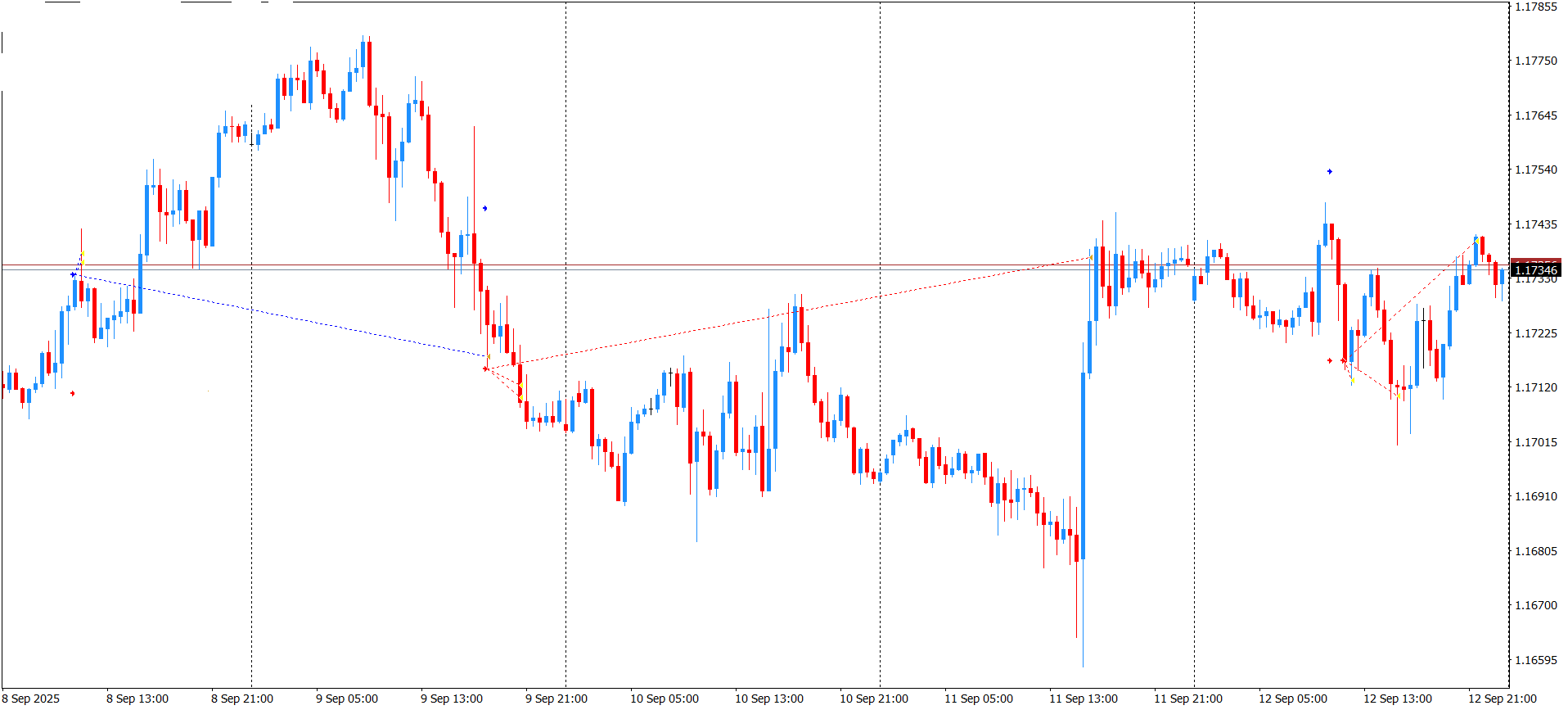The height and width of the screenshot is (710, 1568).
Task: Select the red arrow marker below 8 Sep opening candles
Action: (x=73, y=394)
